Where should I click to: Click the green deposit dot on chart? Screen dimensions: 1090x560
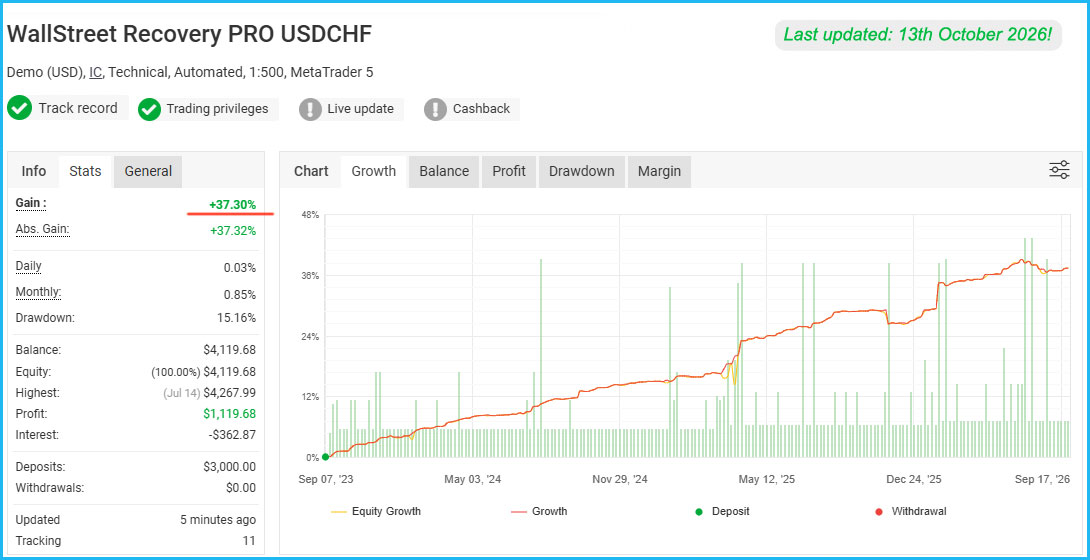coord(325,456)
